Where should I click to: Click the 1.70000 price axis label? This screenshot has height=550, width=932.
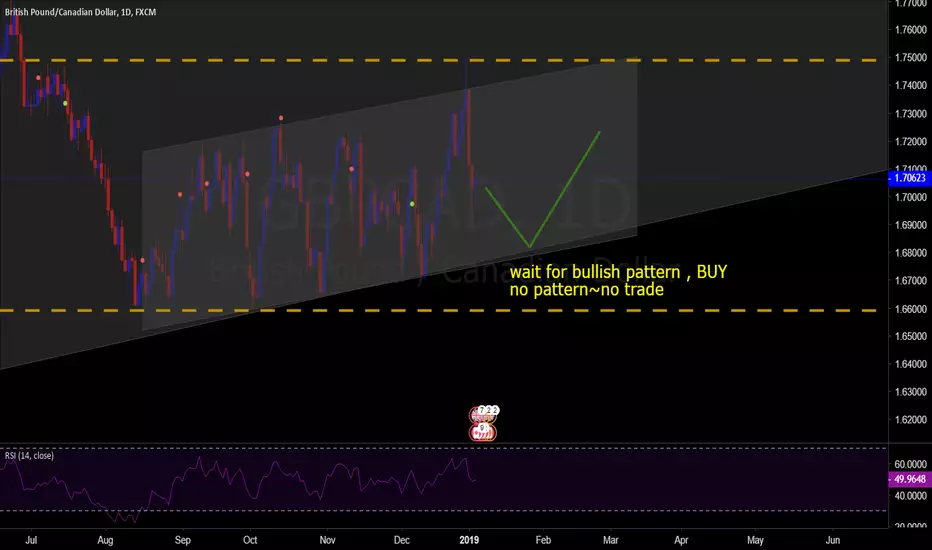coord(911,197)
